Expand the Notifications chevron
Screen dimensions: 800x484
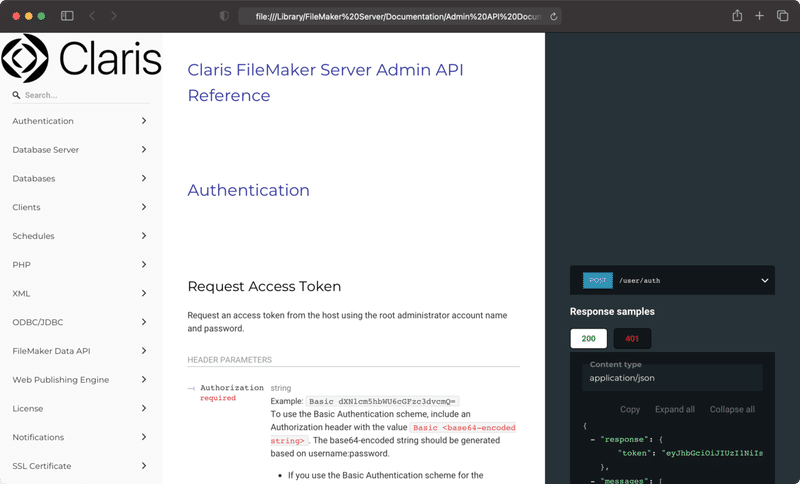[144, 437]
